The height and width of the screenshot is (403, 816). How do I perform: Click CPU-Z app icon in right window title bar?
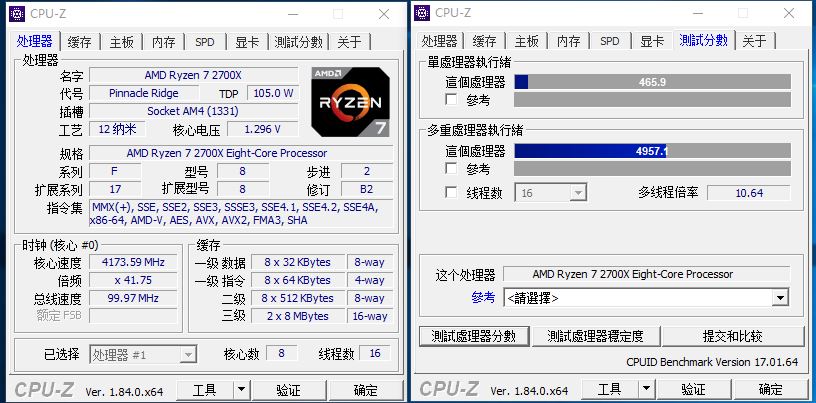coord(422,14)
